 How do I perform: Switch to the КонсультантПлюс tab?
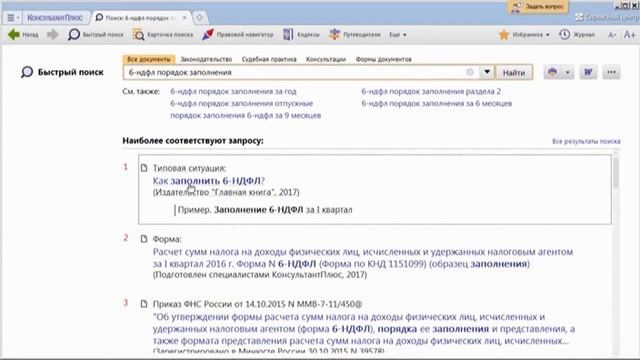click(x=55, y=18)
